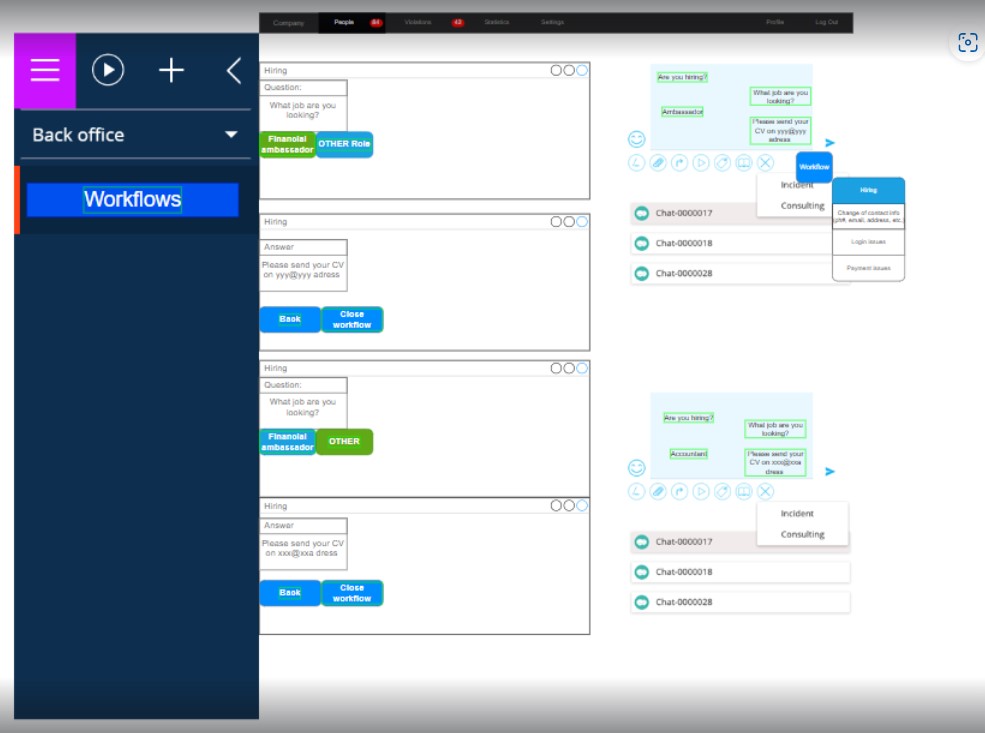This screenshot has width=985, height=733.
Task: Open Chat-0000017 in the list below the Accountant chat
Action: click(x=740, y=542)
